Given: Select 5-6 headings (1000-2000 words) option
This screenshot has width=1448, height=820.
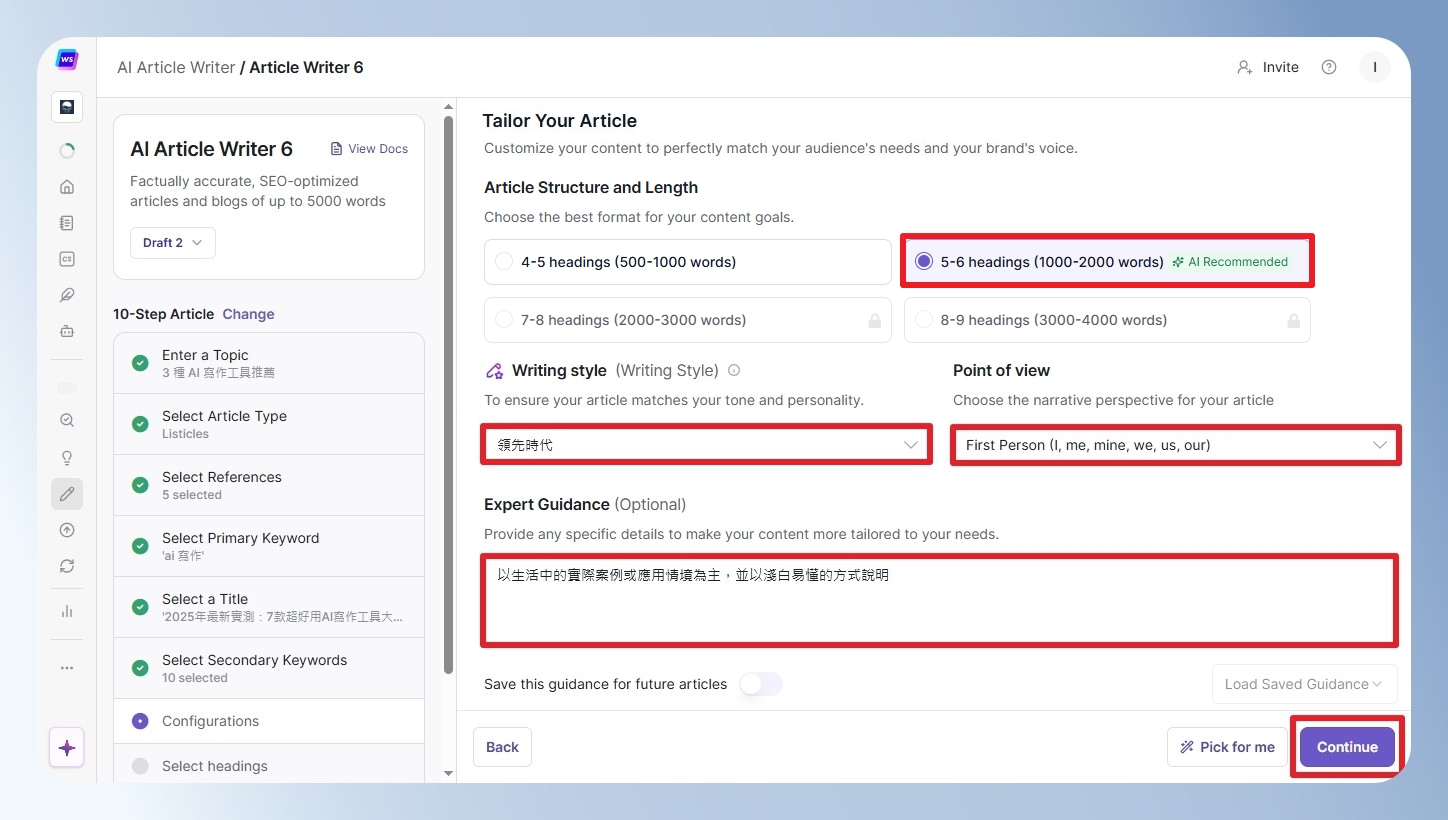Looking at the screenshot, I should coord(1107,262).
